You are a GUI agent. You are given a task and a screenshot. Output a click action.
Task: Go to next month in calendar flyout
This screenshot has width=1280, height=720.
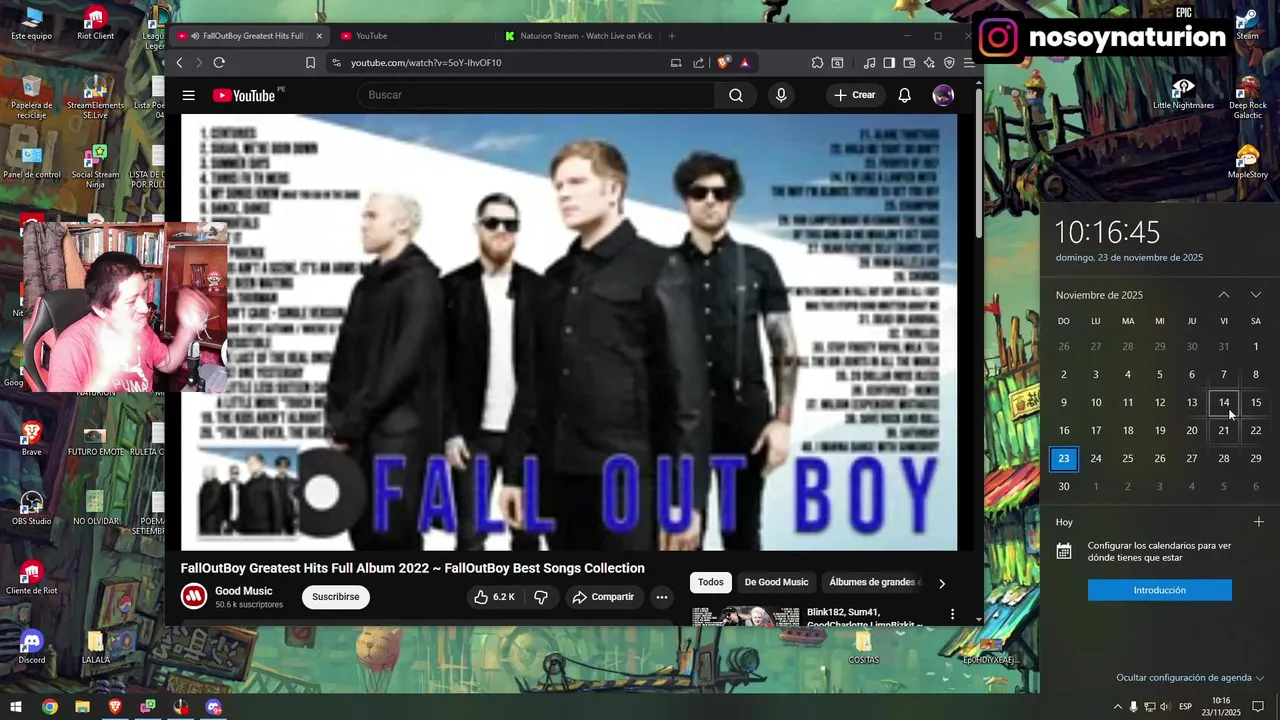(1256, 295)
